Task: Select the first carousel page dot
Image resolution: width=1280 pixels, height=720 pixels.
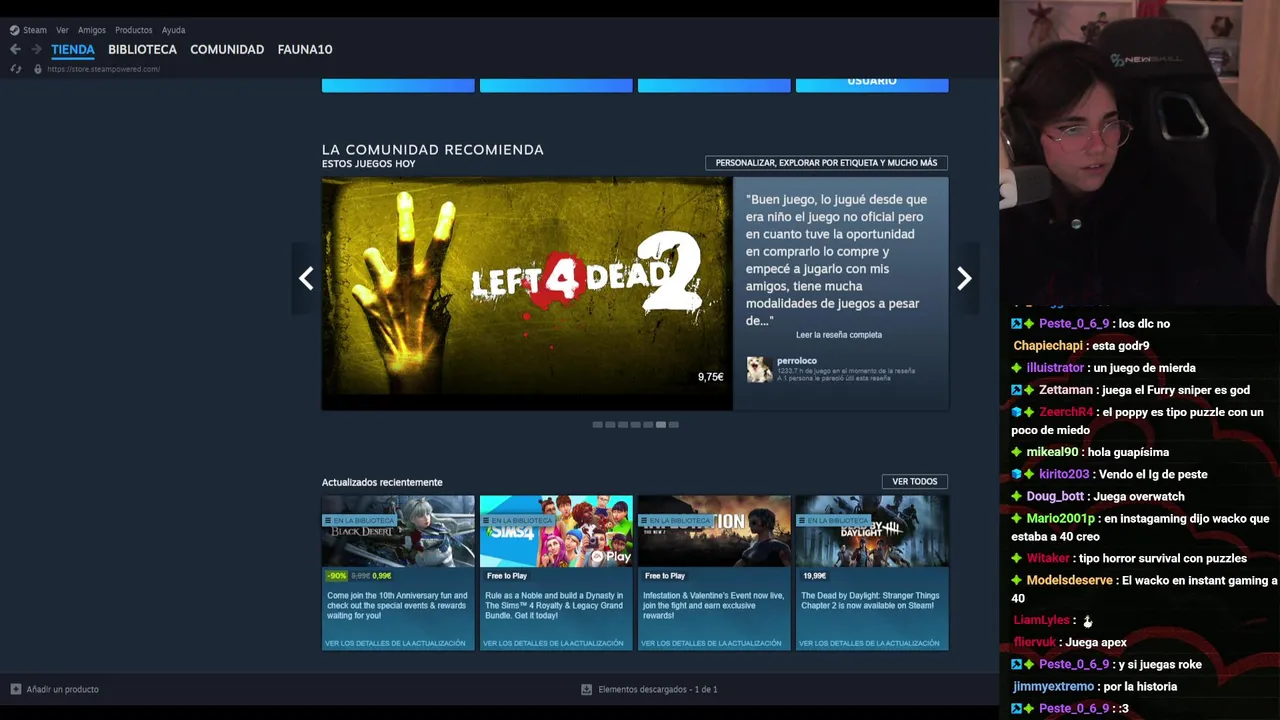Action: click(x=598, y=425)
